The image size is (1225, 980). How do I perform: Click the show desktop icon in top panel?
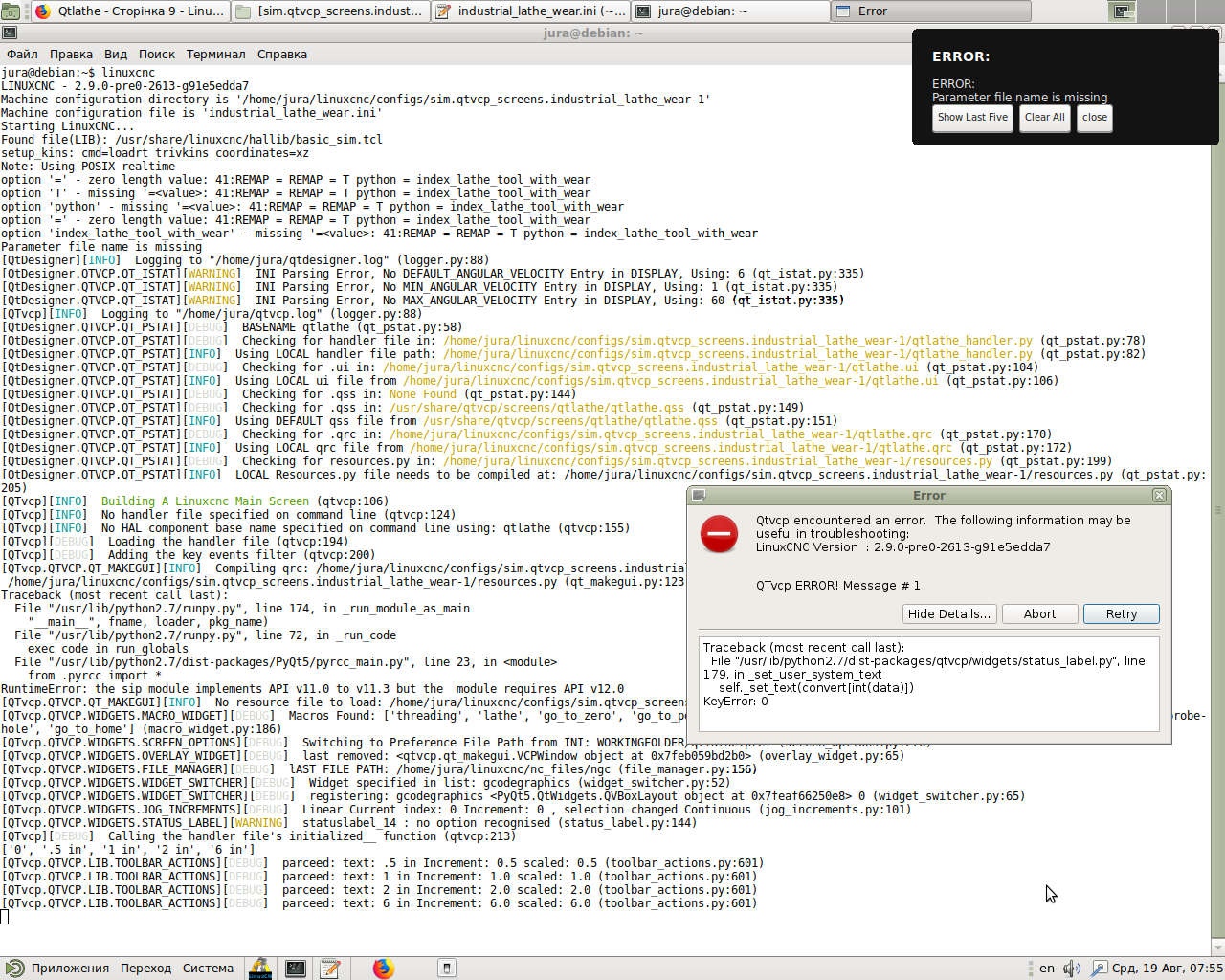click(x=11, y=11)
